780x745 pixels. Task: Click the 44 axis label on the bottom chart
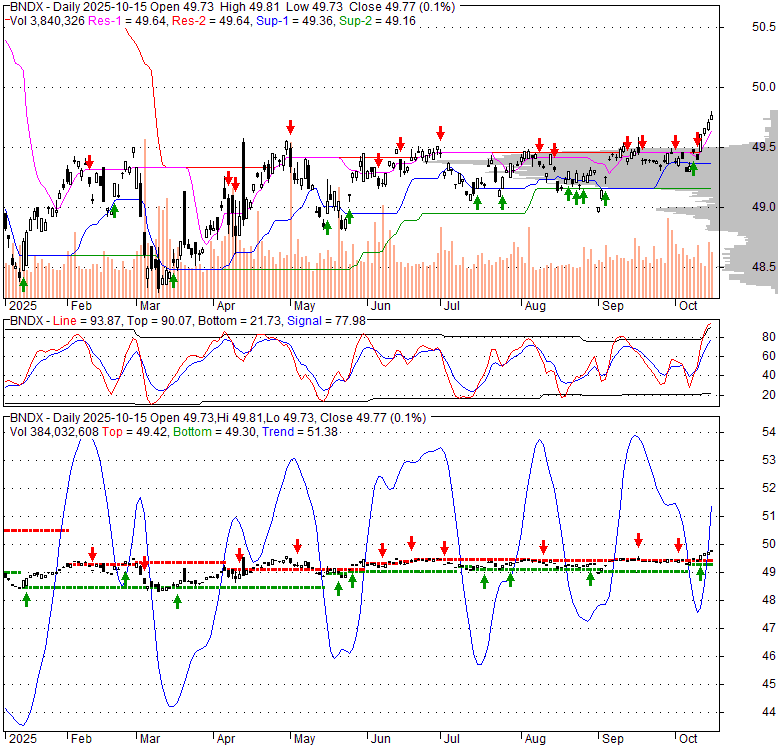click(769, 712)
